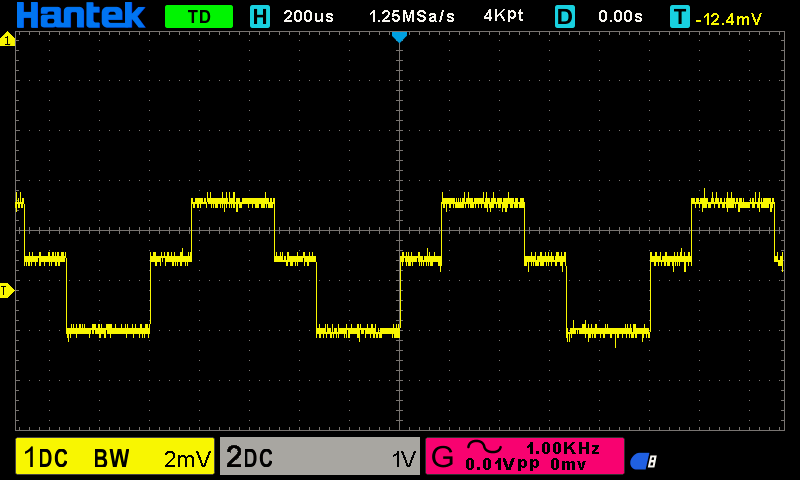Click the yellow T trigger level marker
This screenshot has width=800, height=480.
(7, 291)
